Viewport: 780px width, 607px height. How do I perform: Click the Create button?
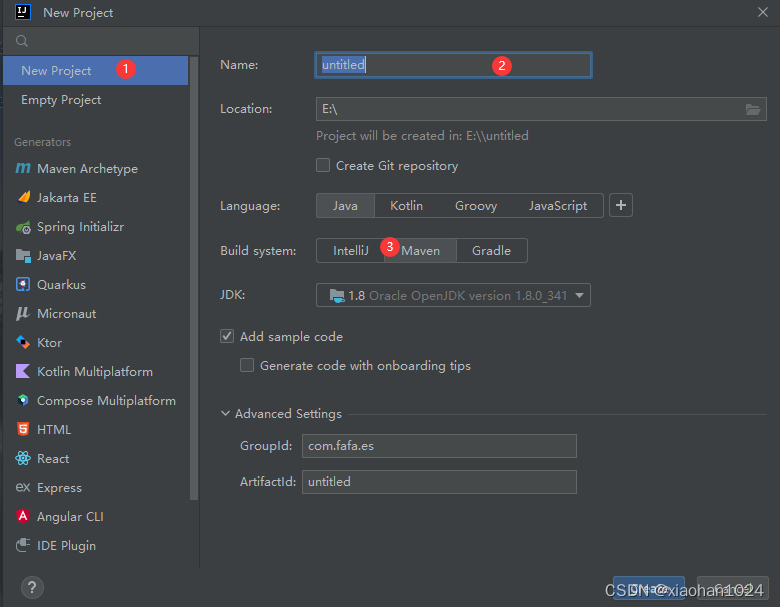point(649,589)
